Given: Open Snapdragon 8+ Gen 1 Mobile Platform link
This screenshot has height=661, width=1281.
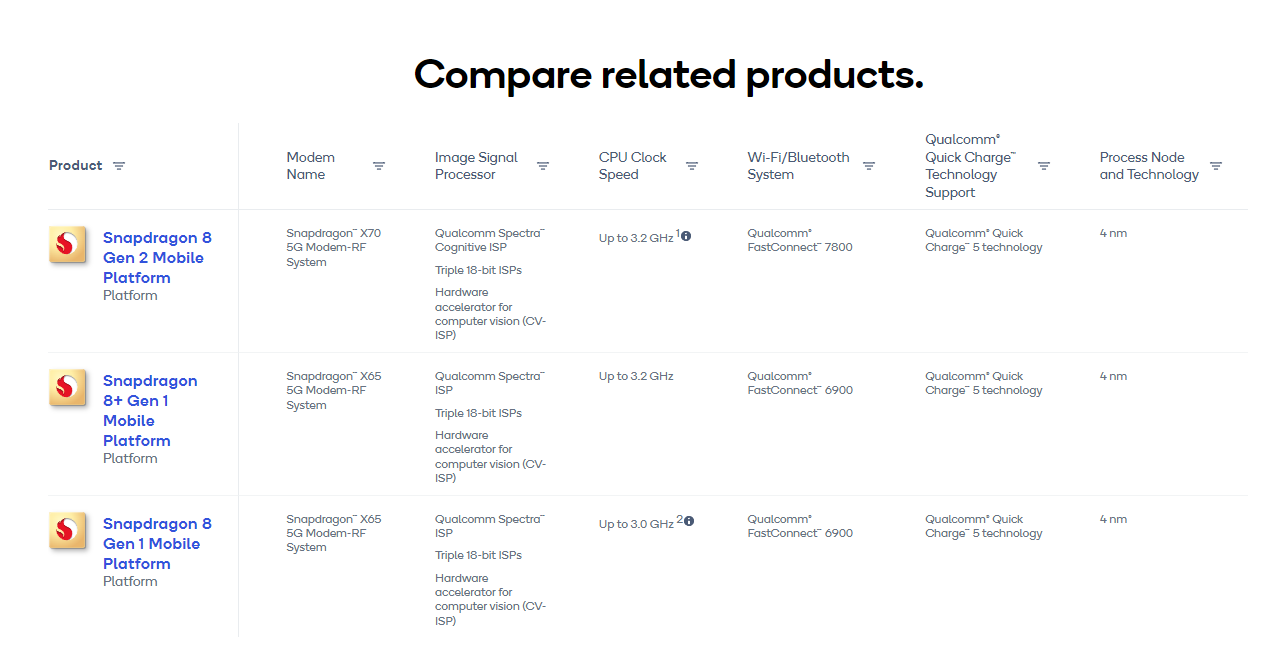Looking at the screenshot, I should pyautogui.click(x=150, y=411).
